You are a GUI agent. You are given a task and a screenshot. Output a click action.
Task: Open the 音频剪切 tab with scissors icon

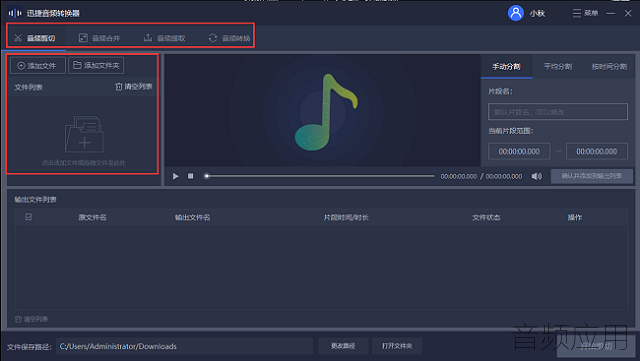pyautogui.click(x=35, y=38)
